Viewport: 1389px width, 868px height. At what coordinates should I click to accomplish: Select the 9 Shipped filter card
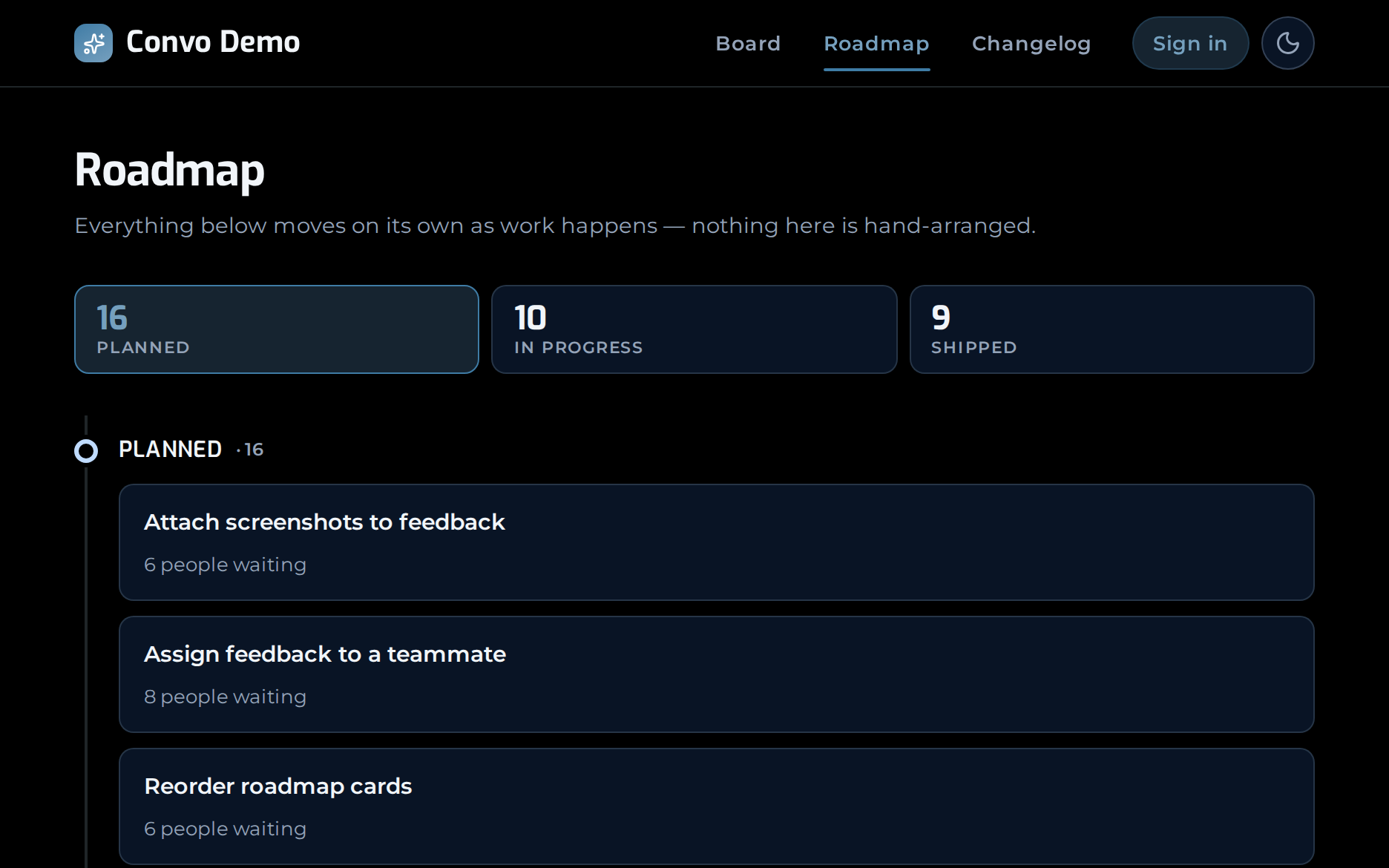click(1111, 329)
